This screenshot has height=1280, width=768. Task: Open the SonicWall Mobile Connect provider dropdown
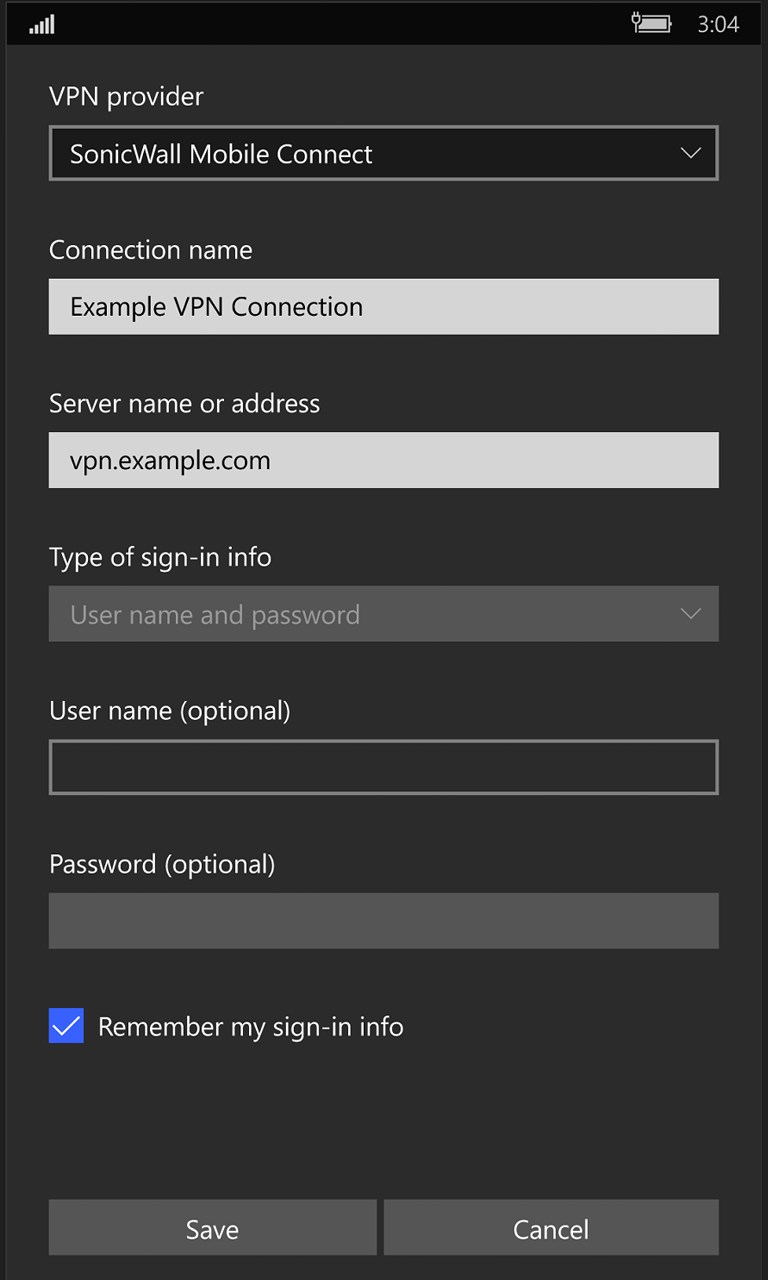tap(383, 154)
